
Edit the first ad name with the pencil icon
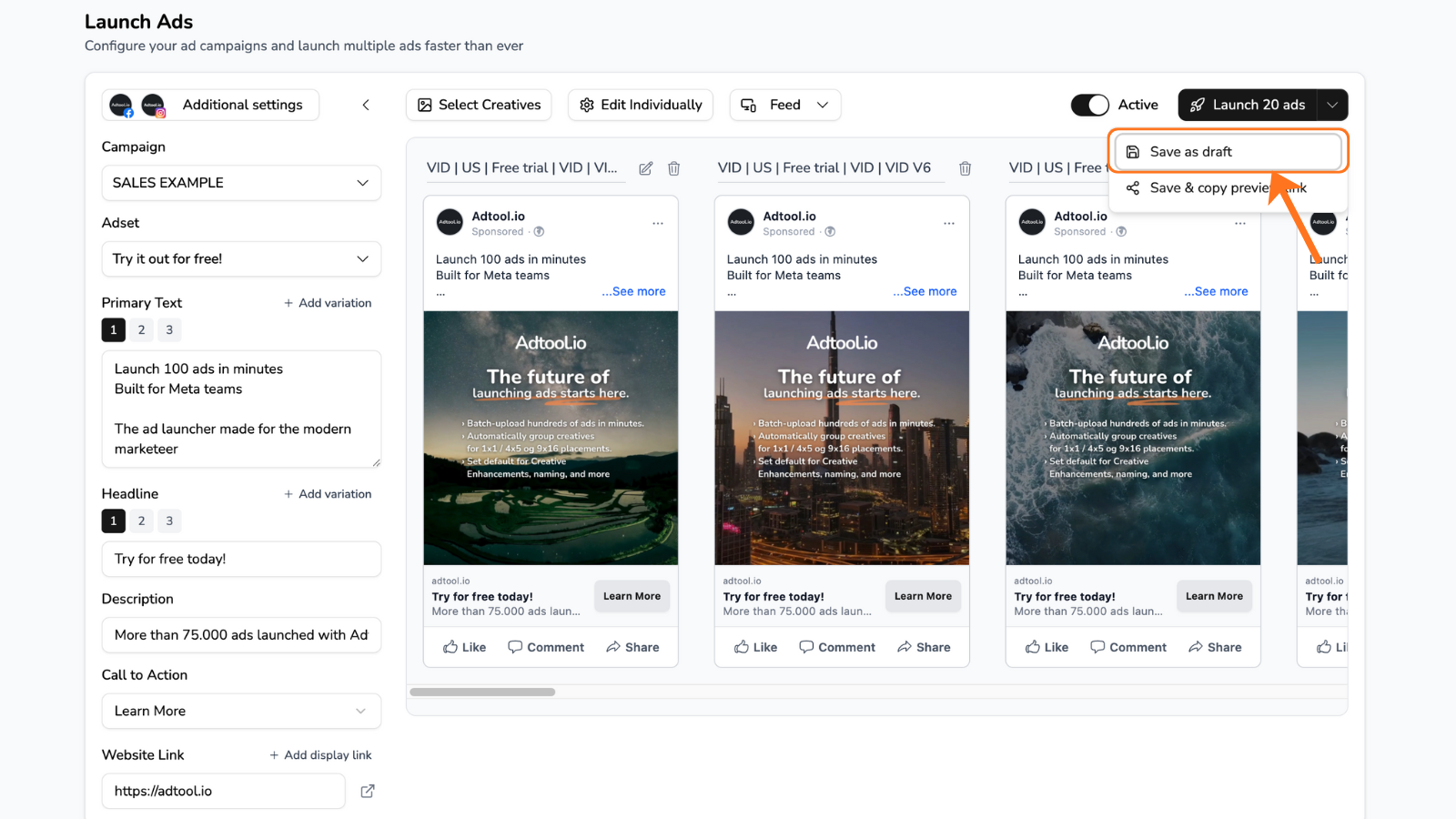click(x=646, y=168)
